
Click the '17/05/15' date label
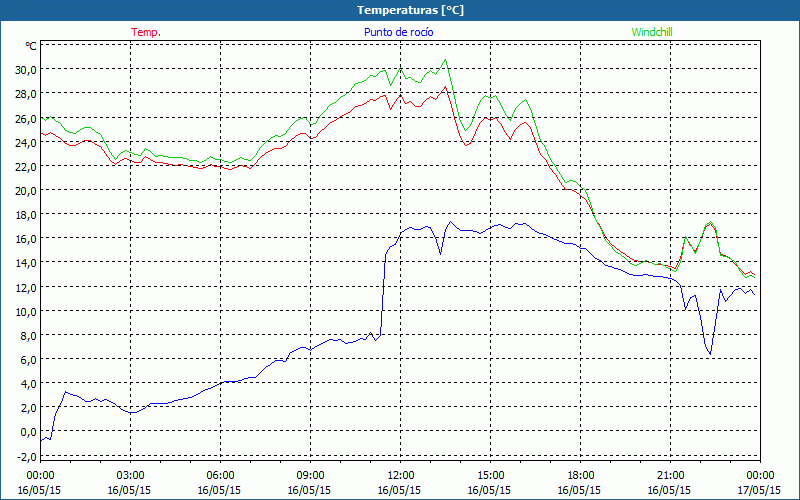pyautogui.click(x=759, y=490)
